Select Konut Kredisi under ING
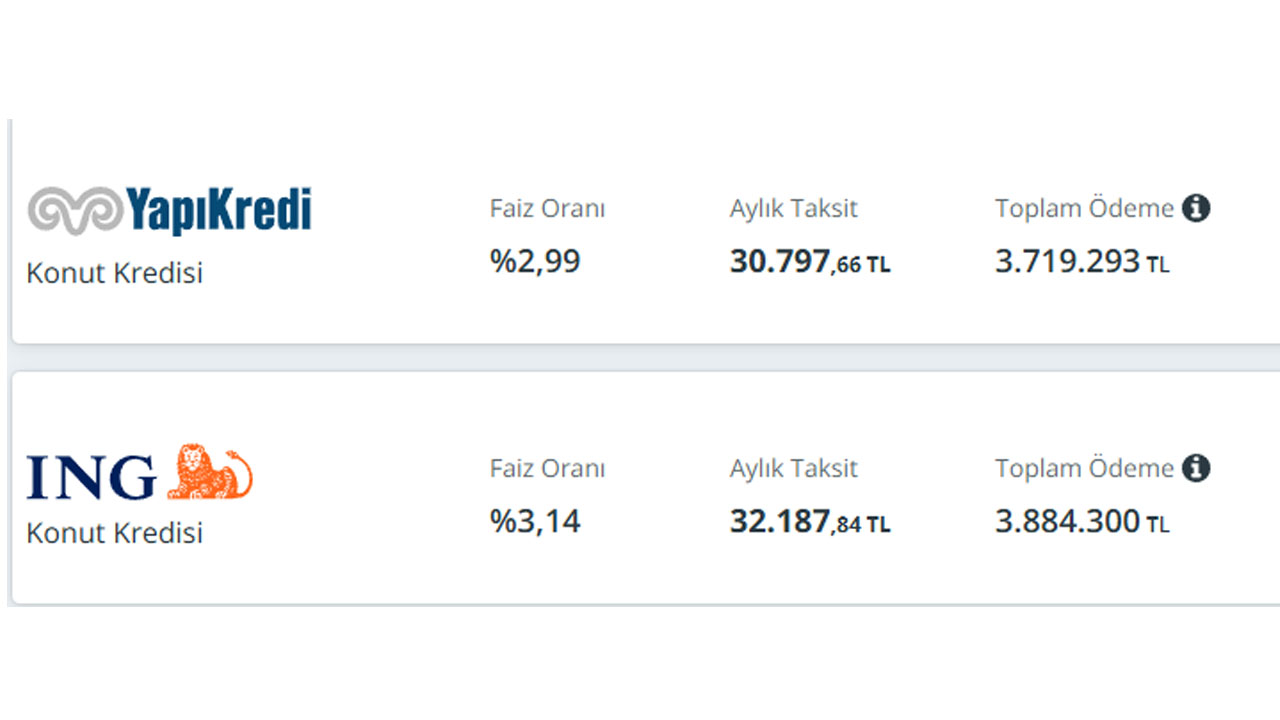This screenshot has width=1280, height=720. [x=114, y=533]
